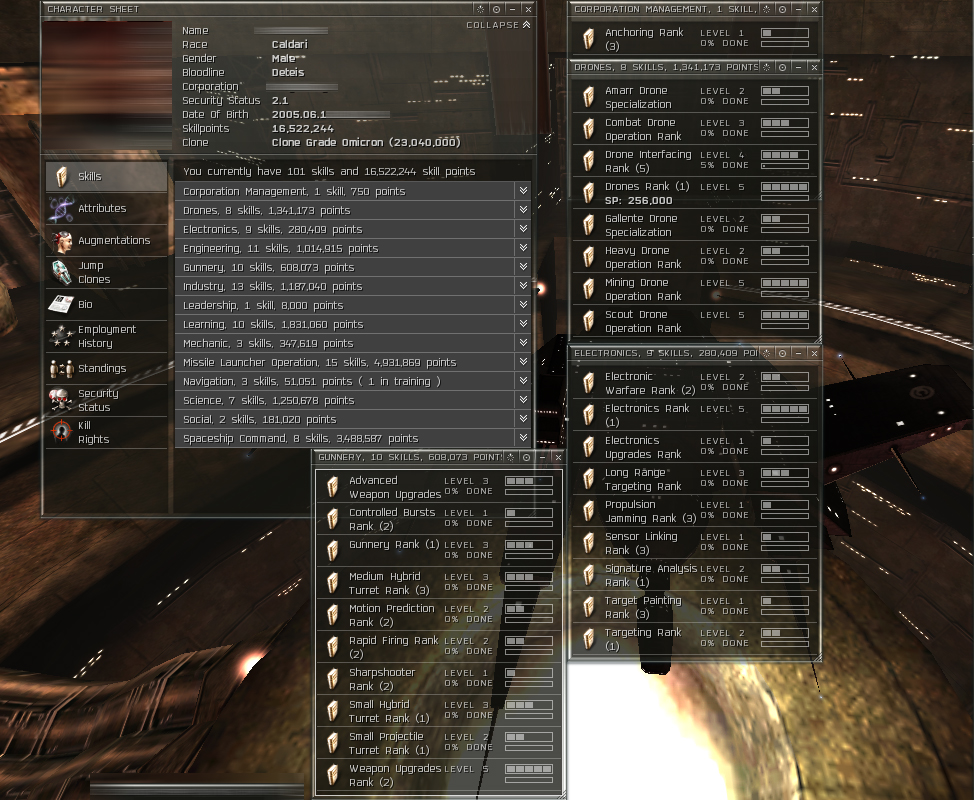The height and width of the screenshot is (800, 974).
Task: Click Long Range Targeting skill icon
Action: (588, 479)
